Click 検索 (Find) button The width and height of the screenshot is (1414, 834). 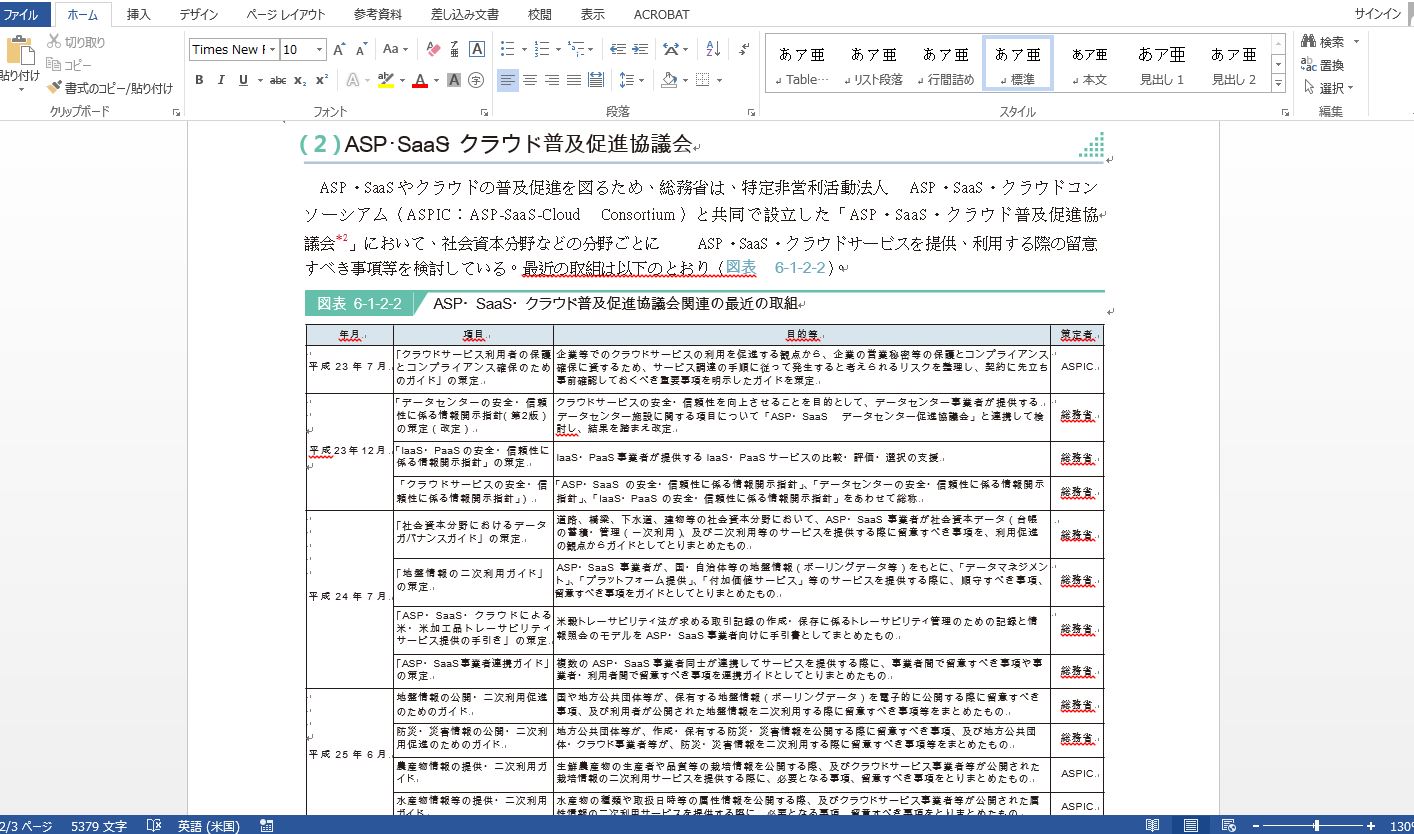[1322, 42]
